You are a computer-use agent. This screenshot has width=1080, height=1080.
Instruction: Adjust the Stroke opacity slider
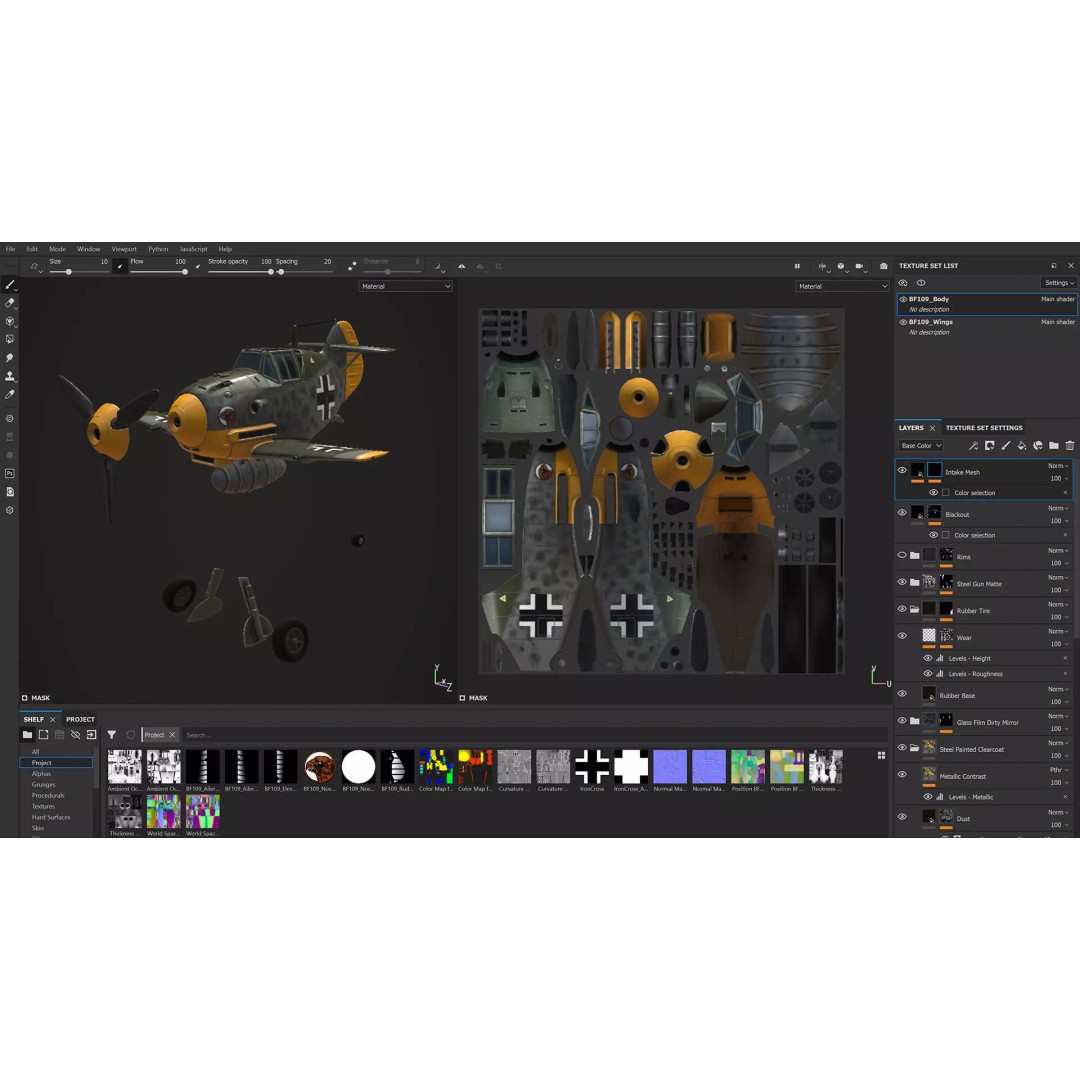(x=240, y=272)
